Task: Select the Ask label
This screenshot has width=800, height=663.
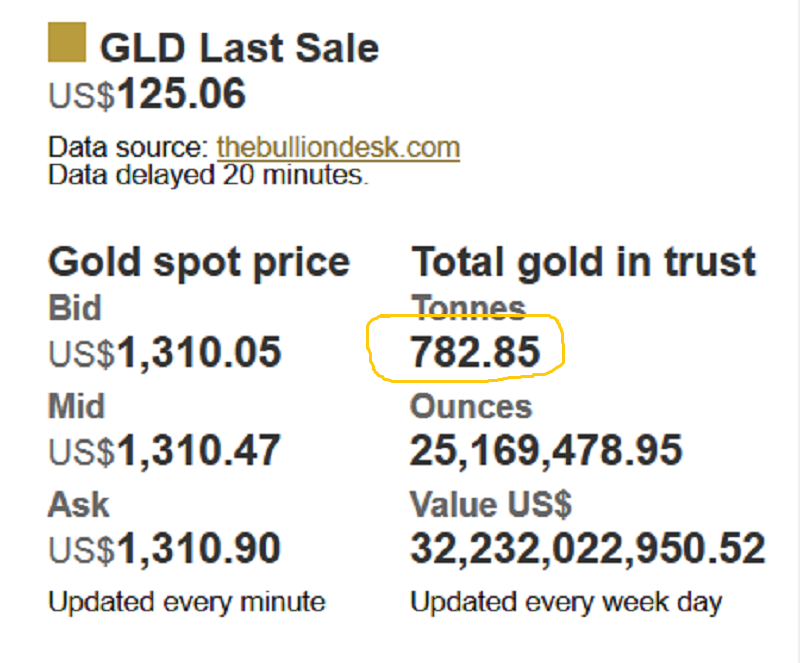Action: tap(77, 504)
